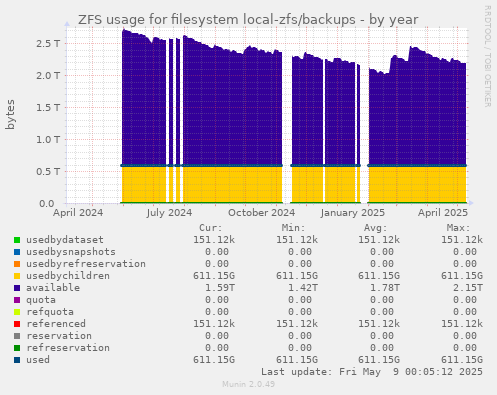Click the 'available' legend label
This screenshot has height=395, width=497.
[53, 288]
